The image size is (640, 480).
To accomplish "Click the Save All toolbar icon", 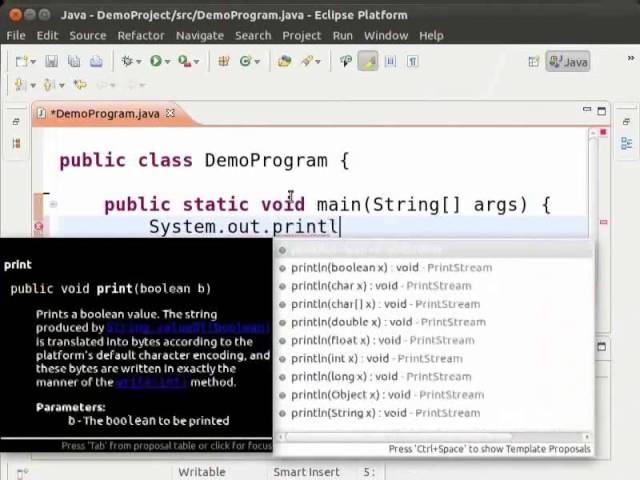I will (74, 61).
